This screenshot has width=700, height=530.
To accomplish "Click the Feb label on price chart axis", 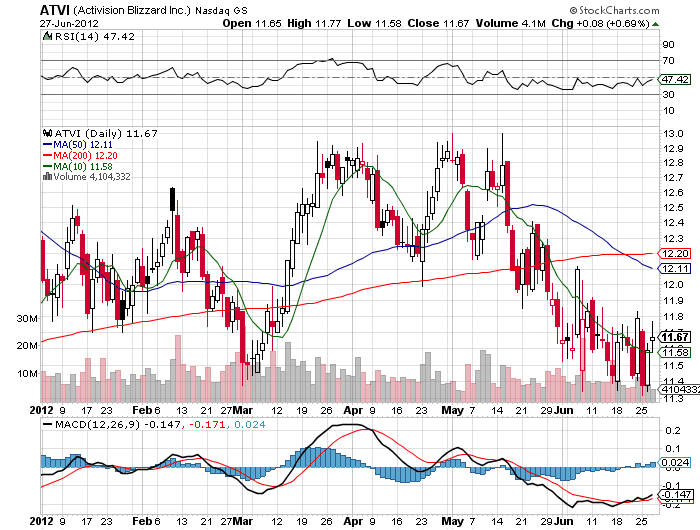I will pos(142,410).
